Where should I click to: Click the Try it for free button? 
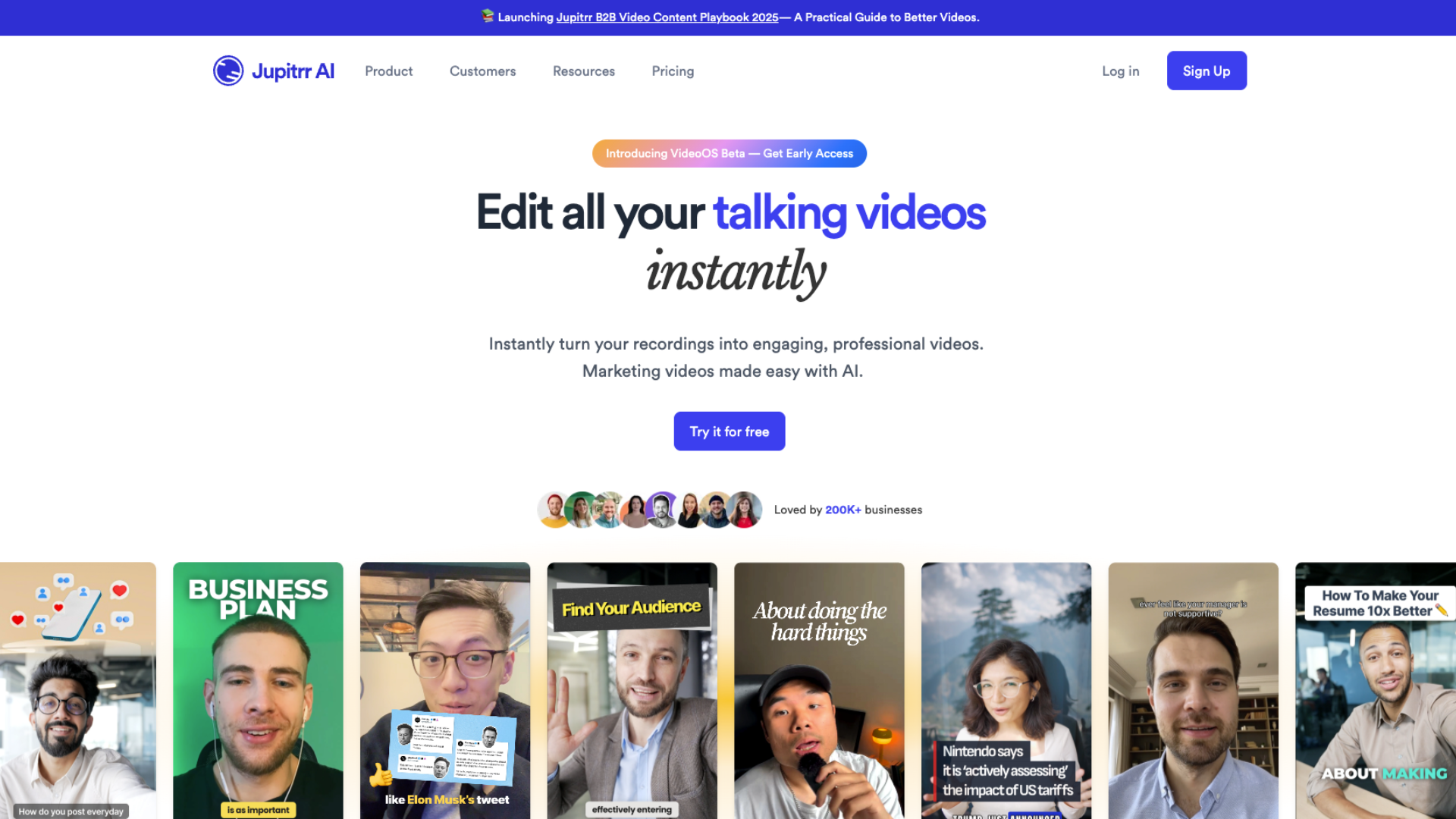(x=729, y=431)
